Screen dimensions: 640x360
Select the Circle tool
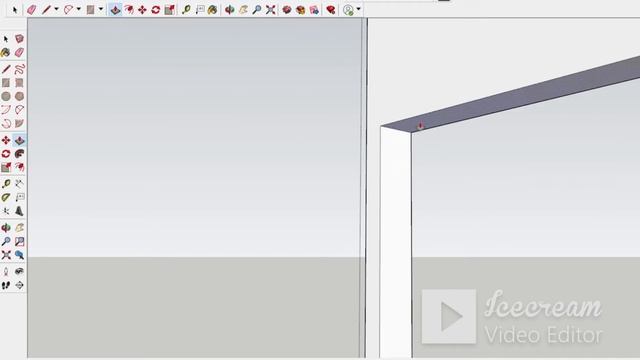[6, 96]
